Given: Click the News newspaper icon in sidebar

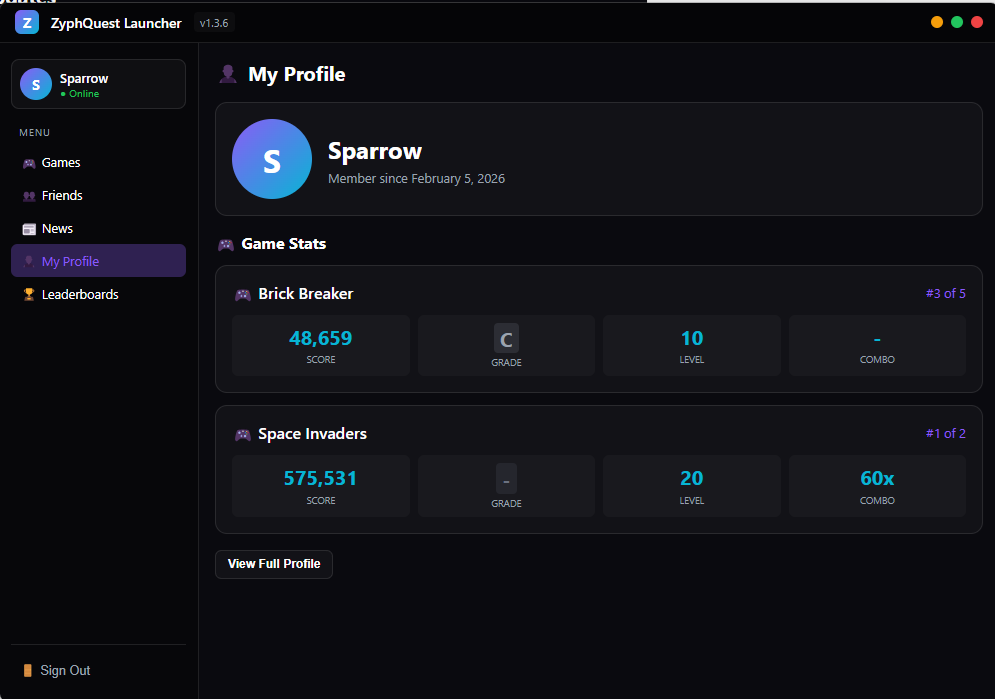Looking at the screenshot, I should (29, 229).
